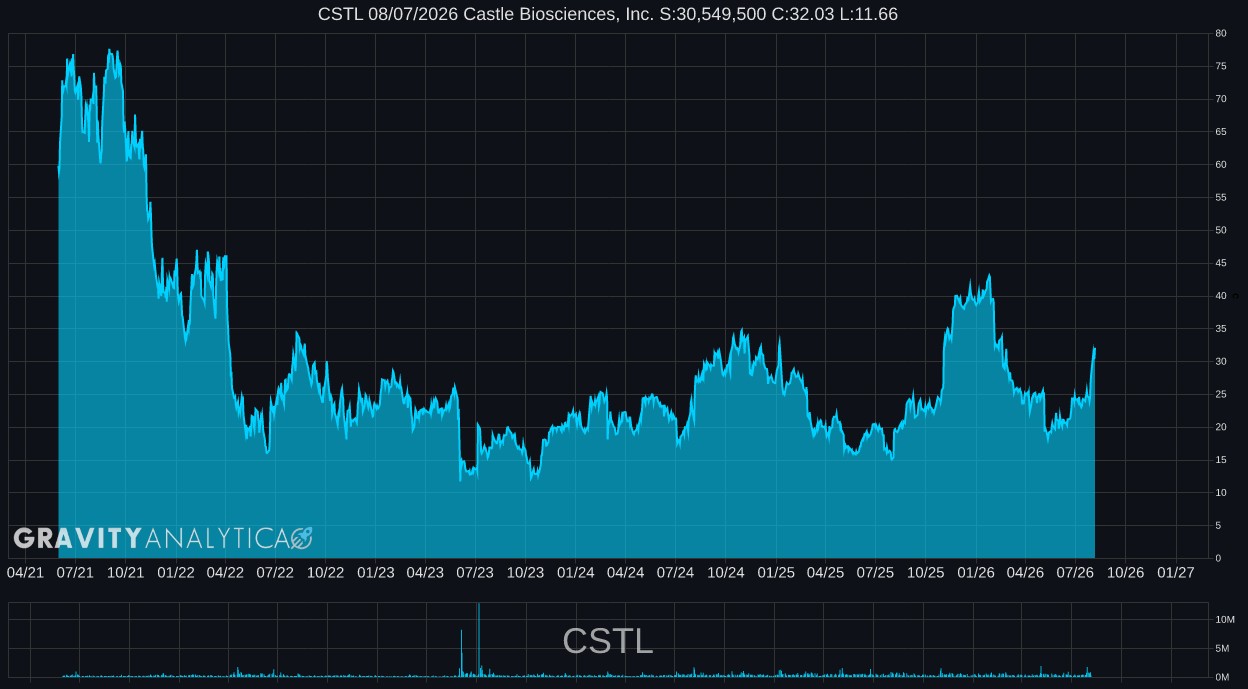This screenshot has width=1248, height=689.
Task: Click the 40 price axis label
Action: pos(1221,296)
